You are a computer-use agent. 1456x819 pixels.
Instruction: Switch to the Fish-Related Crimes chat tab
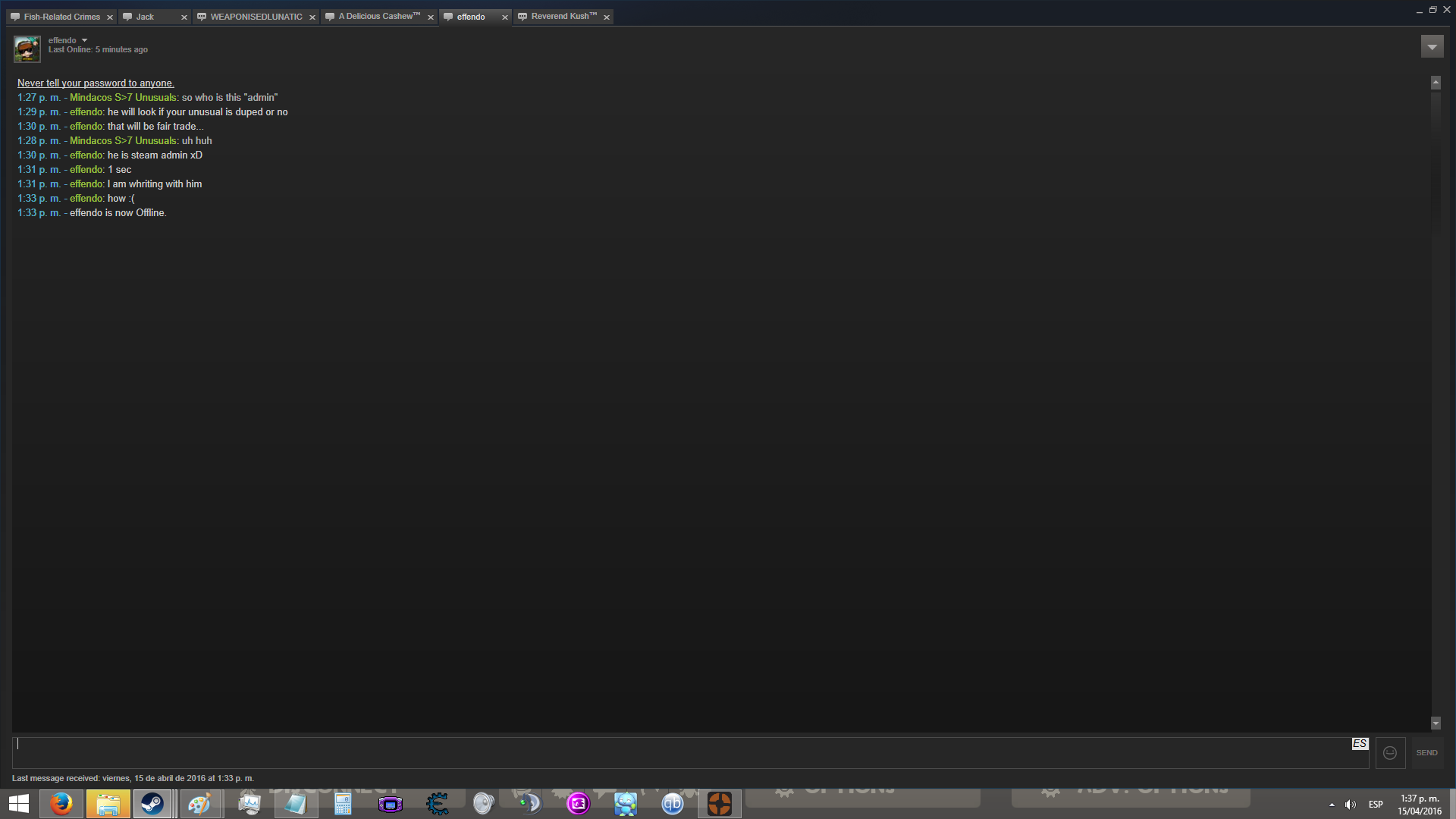pyautogui.click(x=61, y=17)
